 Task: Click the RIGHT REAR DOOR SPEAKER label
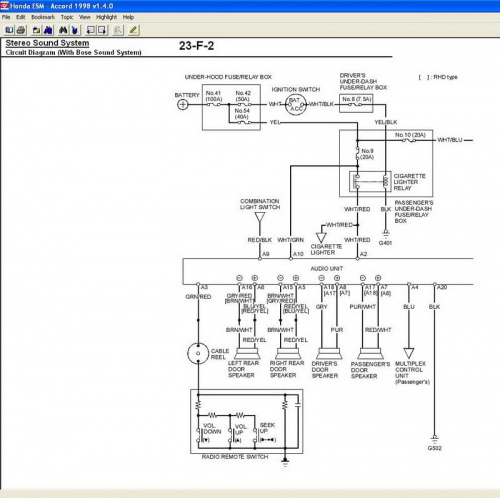287,369
